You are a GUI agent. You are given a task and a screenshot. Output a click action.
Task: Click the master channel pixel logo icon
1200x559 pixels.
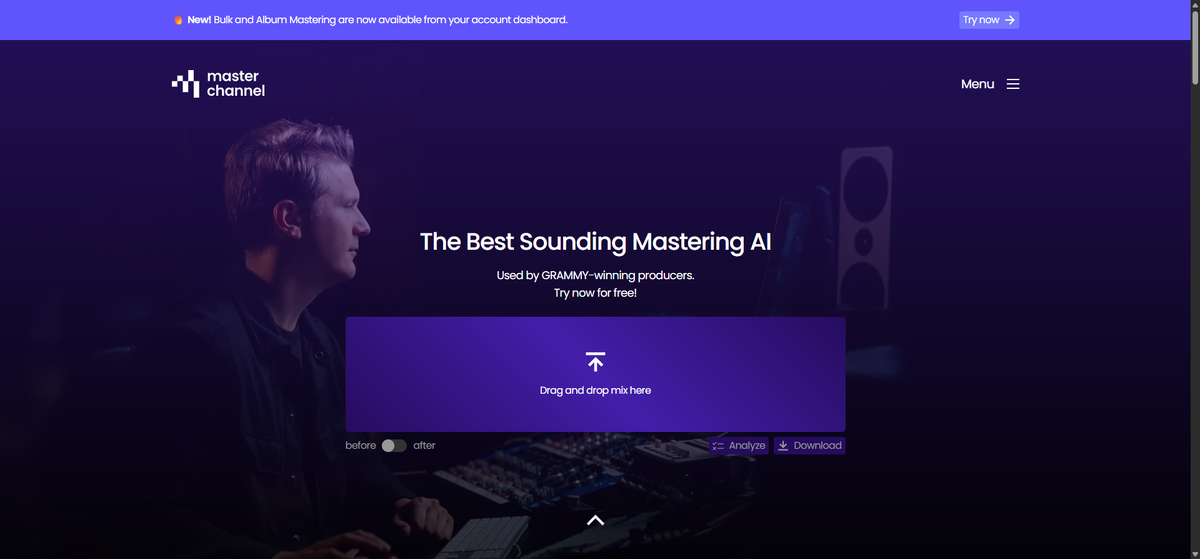[186, 84]
